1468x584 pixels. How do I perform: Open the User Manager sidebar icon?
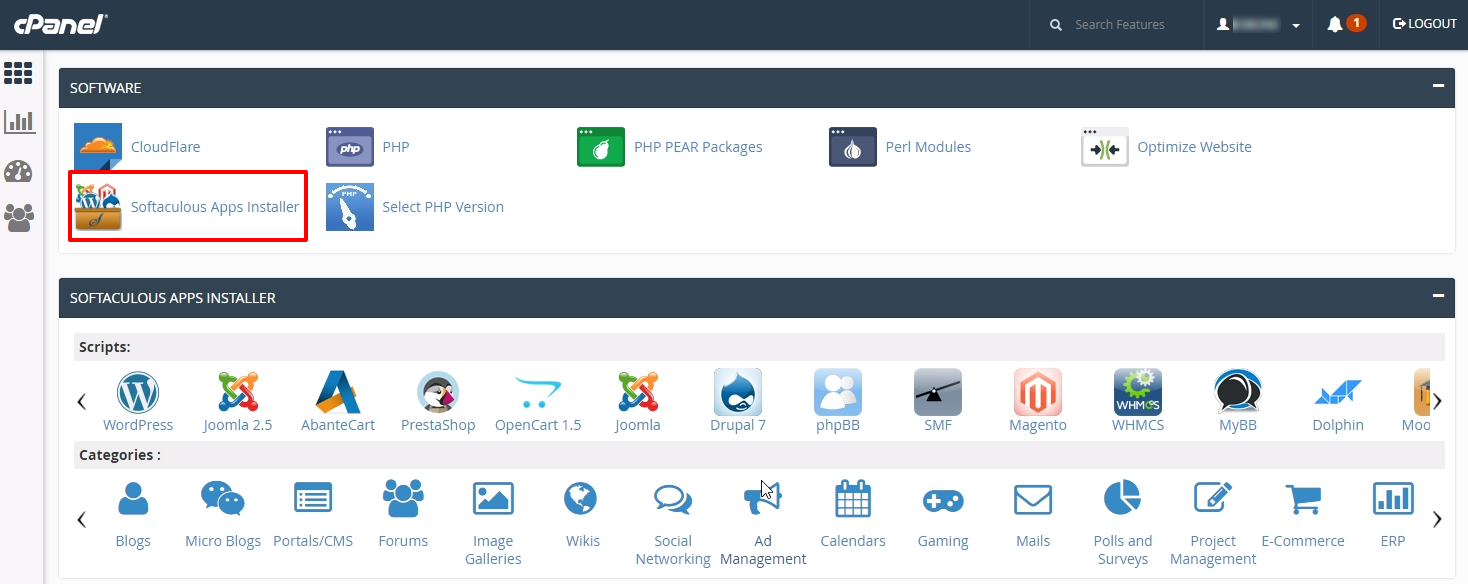click(19, 218)
